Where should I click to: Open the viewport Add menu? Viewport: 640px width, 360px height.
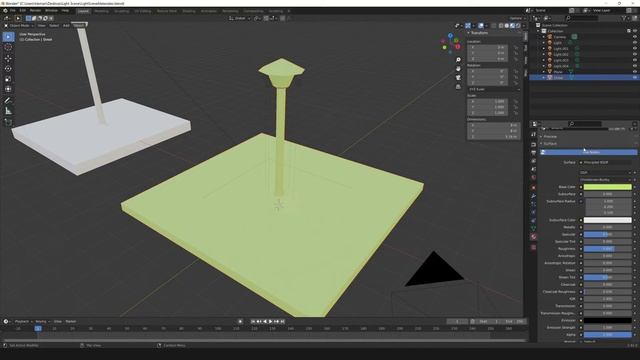click(x=66, y=25)
